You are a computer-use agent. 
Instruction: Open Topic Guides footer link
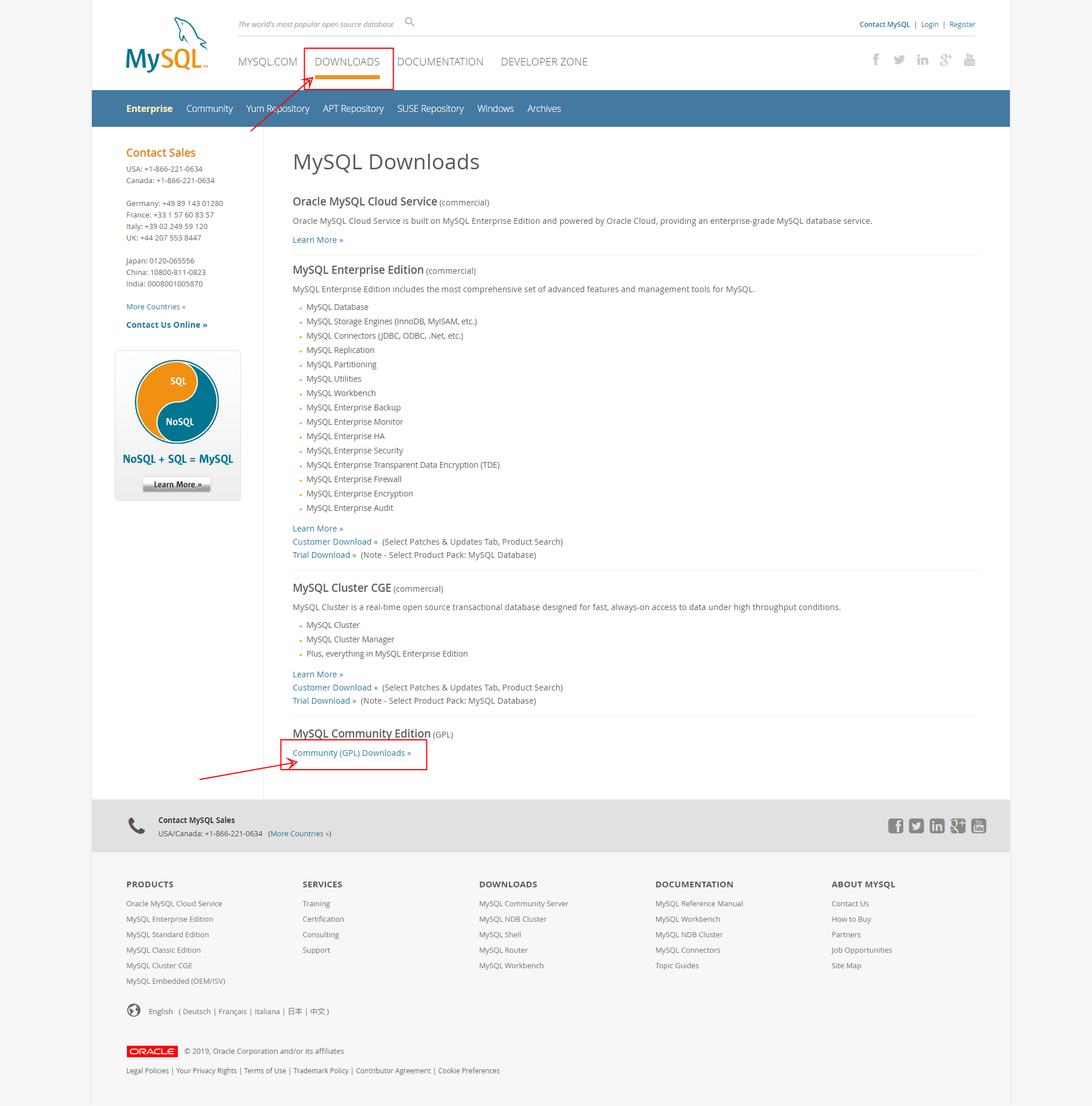pyautogui.click(x=677, y=965)
